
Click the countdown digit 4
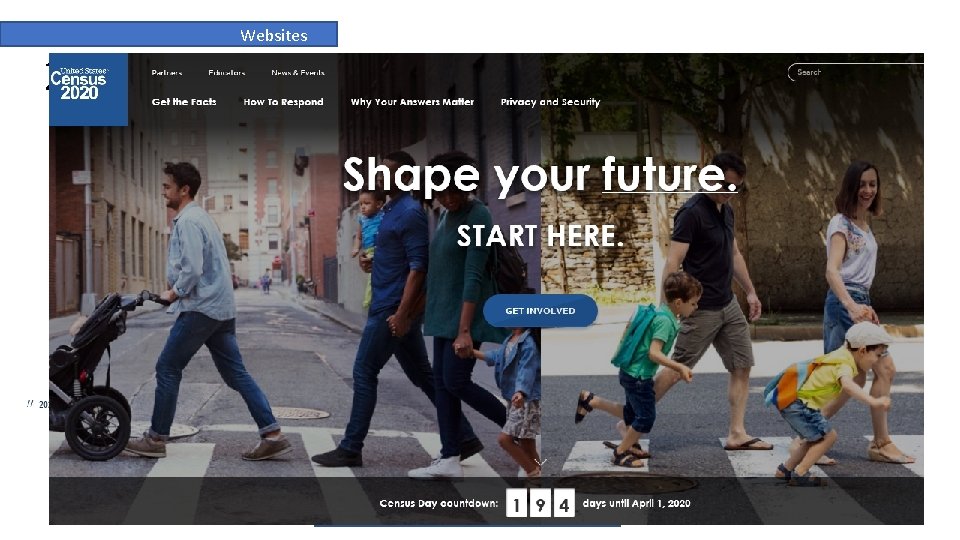(564, 503)
